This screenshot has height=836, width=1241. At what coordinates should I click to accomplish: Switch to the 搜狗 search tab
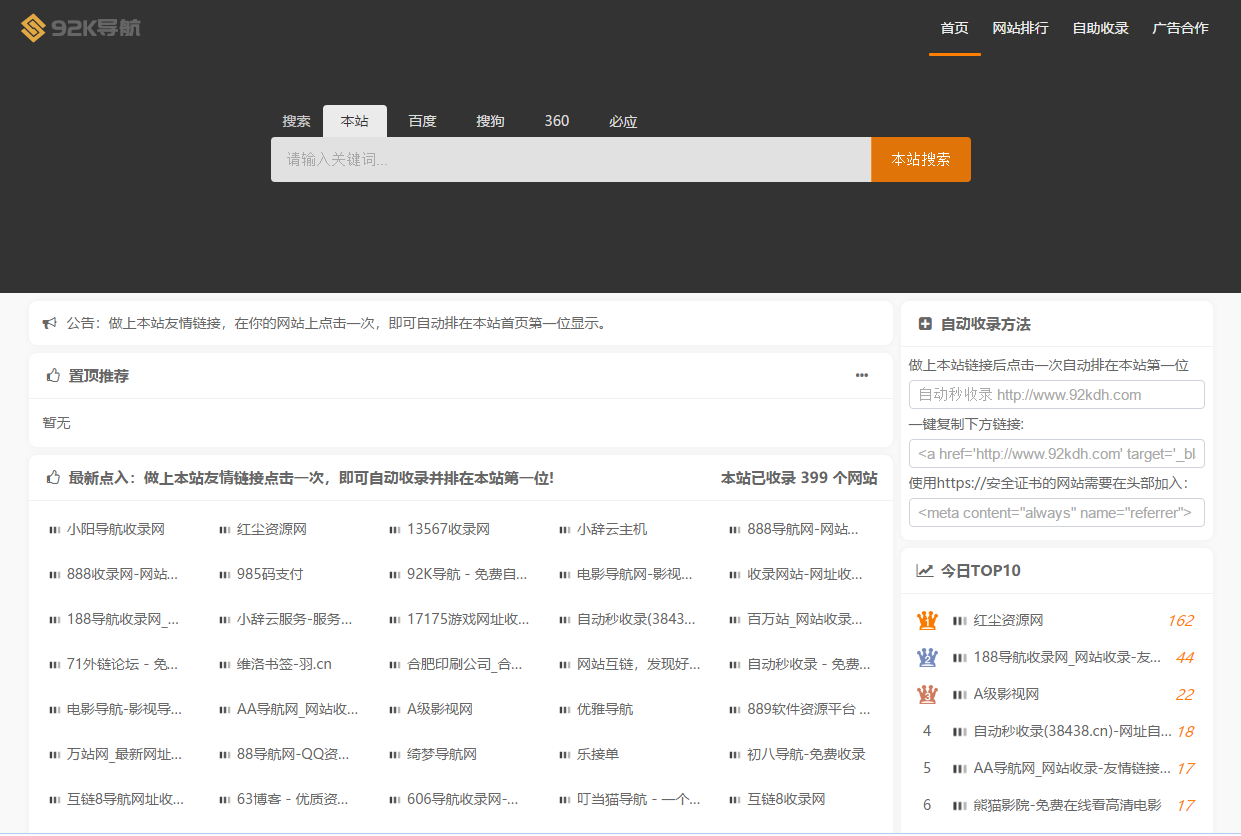490,121
